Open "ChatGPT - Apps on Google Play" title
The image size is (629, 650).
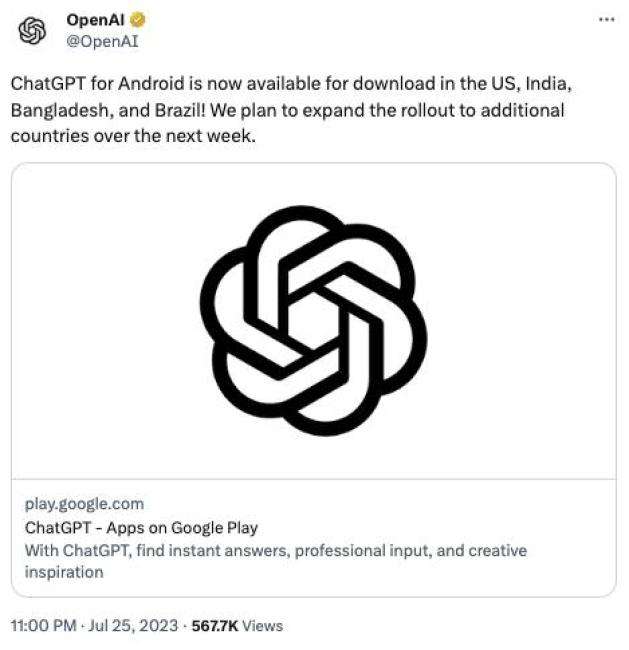click(141, 527)
